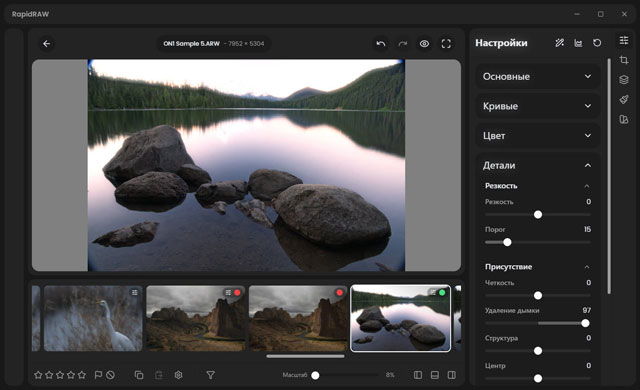This screenshot has height=390, width=640.
Task: Collapse the Детали section
Action: 538,165
